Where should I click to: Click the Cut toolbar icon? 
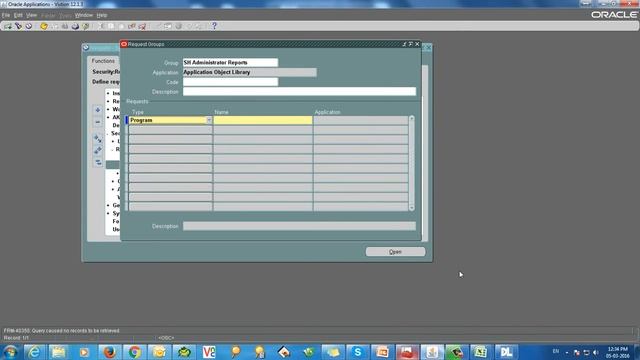pyautogui.click(x=101, y=26)
